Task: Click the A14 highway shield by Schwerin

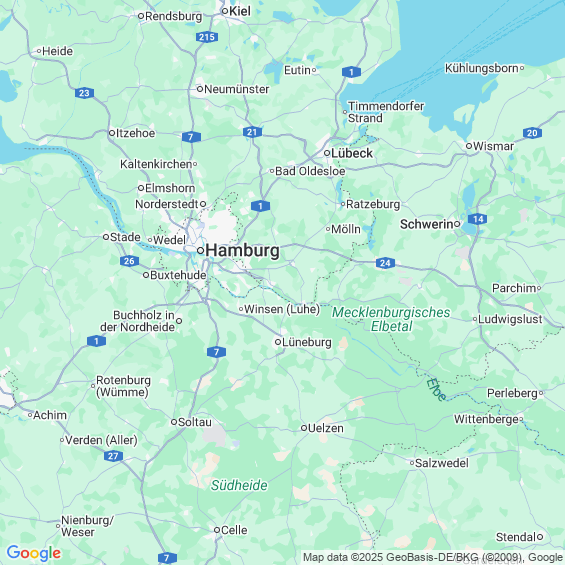Action: pos(477,219)
